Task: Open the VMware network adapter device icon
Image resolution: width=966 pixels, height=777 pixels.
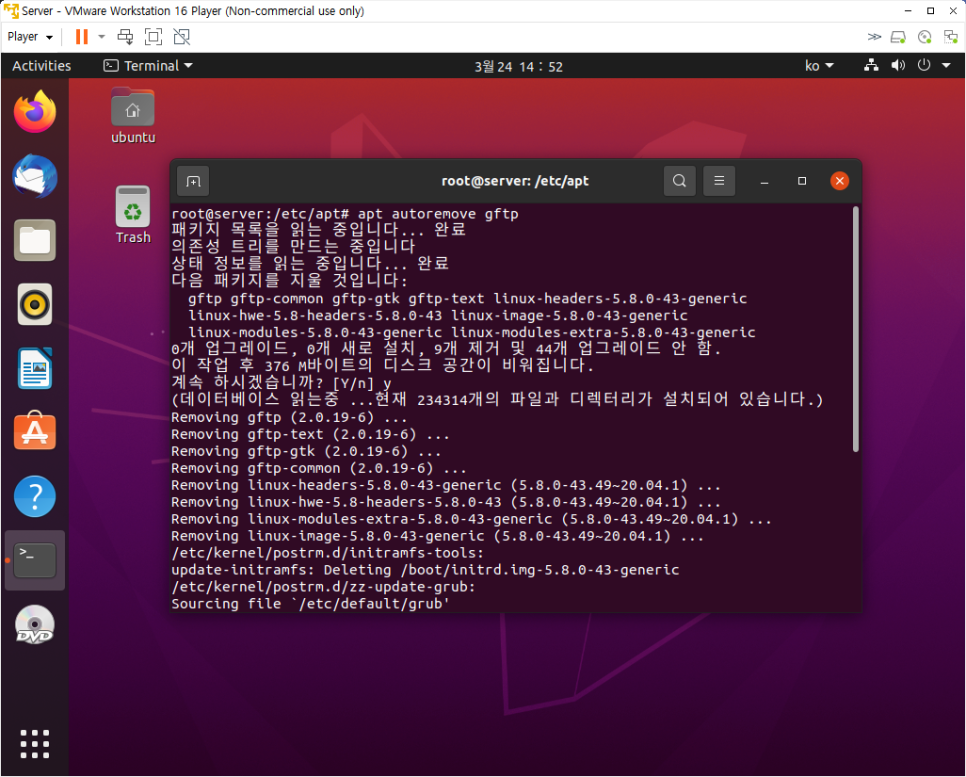Action: pos(951,37)
